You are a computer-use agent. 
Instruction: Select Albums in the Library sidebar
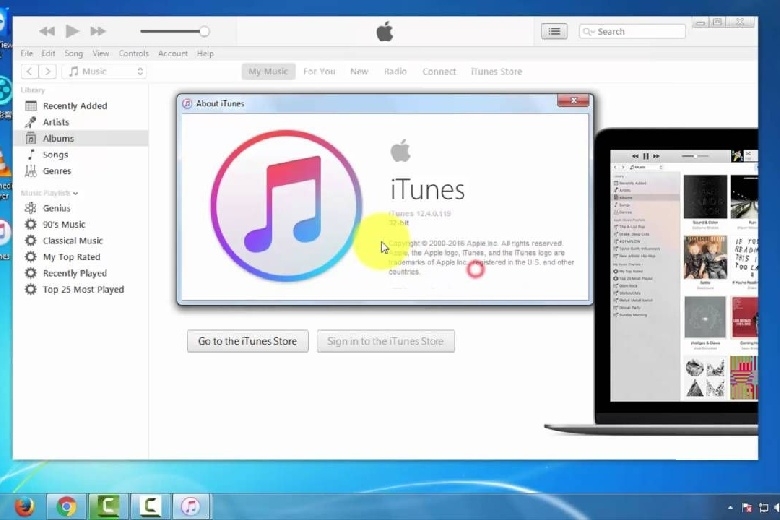point(81,138)
